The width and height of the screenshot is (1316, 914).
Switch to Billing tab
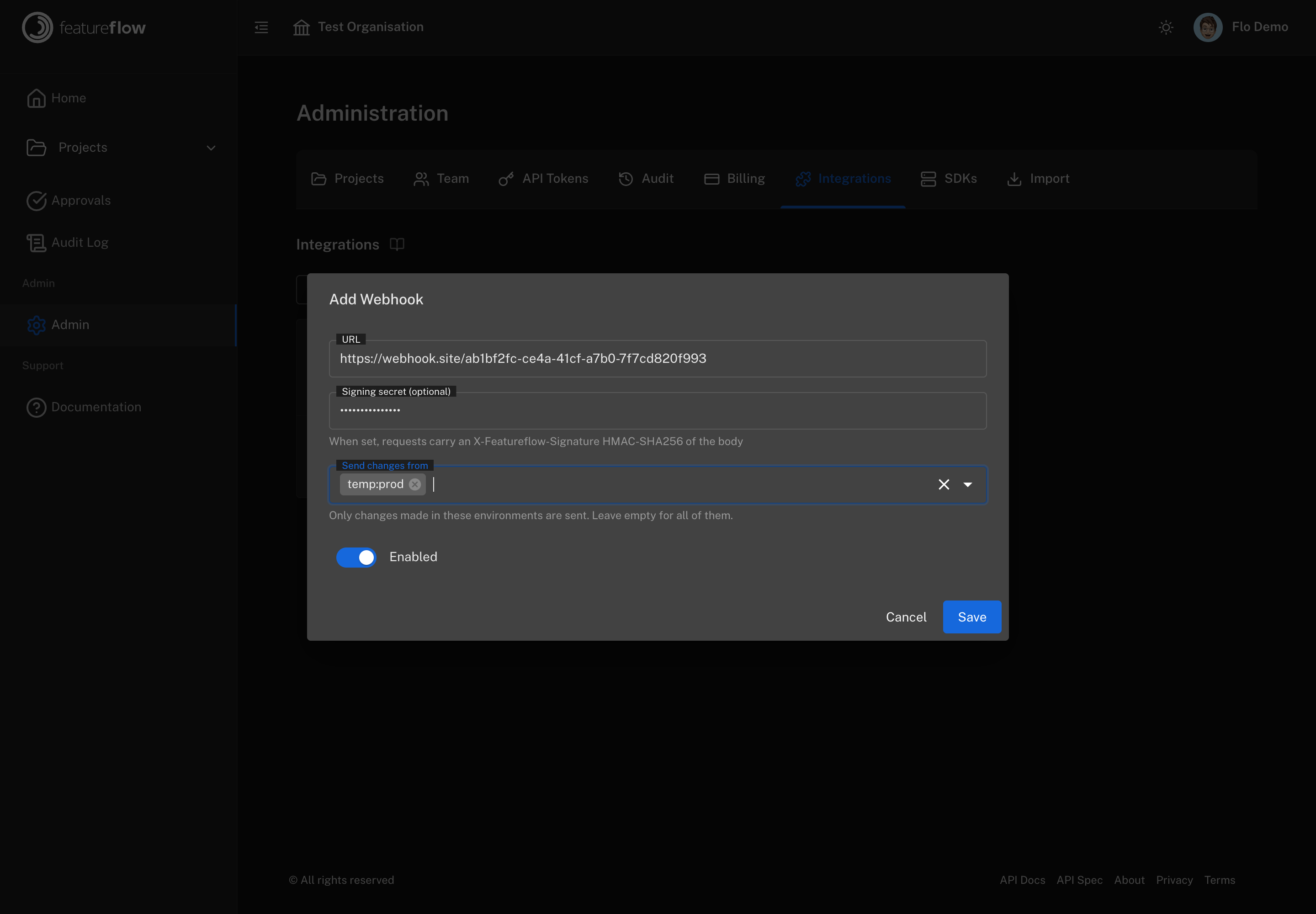click(734, 179)
